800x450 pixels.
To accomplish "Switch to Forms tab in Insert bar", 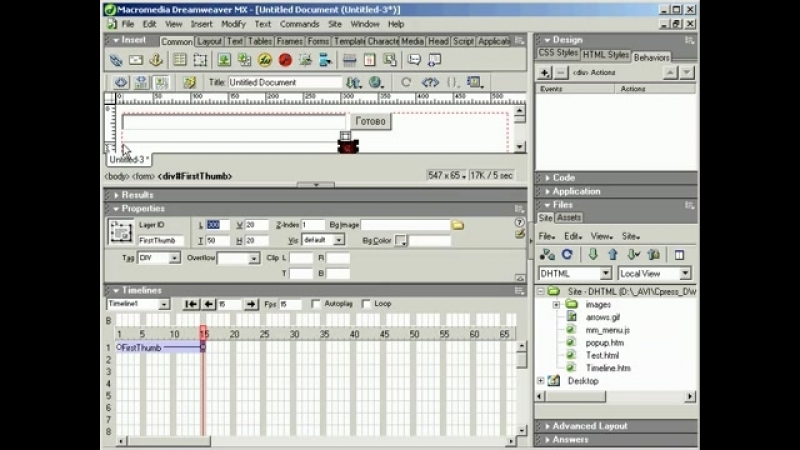I will [x=318, y=41].
